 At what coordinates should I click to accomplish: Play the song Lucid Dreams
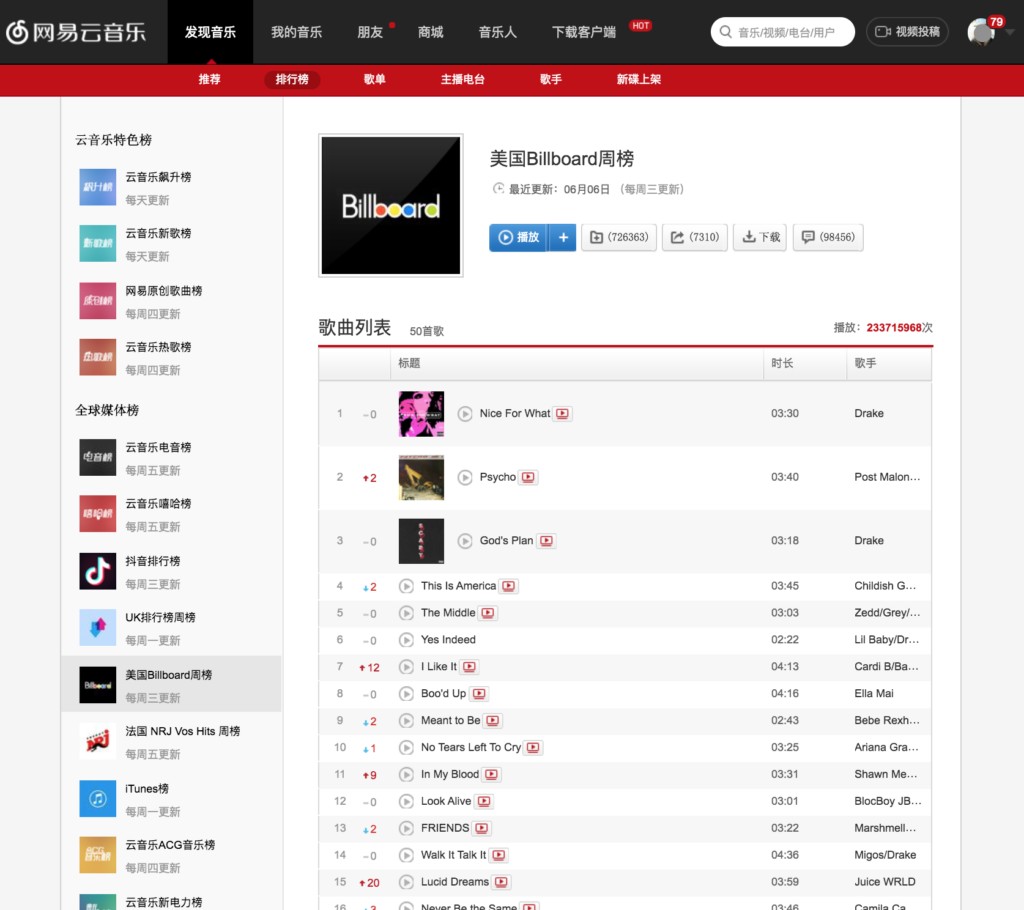point(406,883)
